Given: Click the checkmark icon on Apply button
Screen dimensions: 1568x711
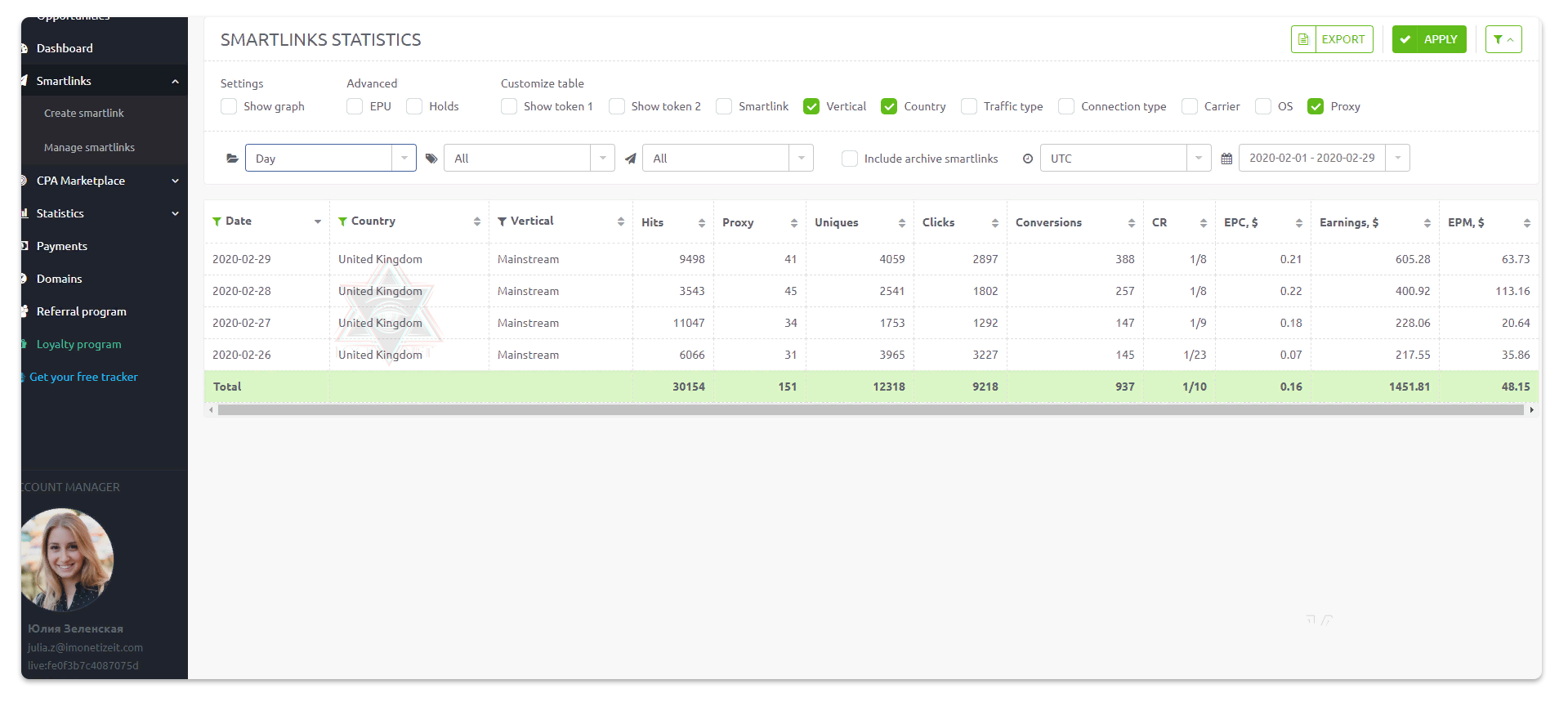Looking at the screenshot, I should pyautogui.click(x=1405, y=39).
